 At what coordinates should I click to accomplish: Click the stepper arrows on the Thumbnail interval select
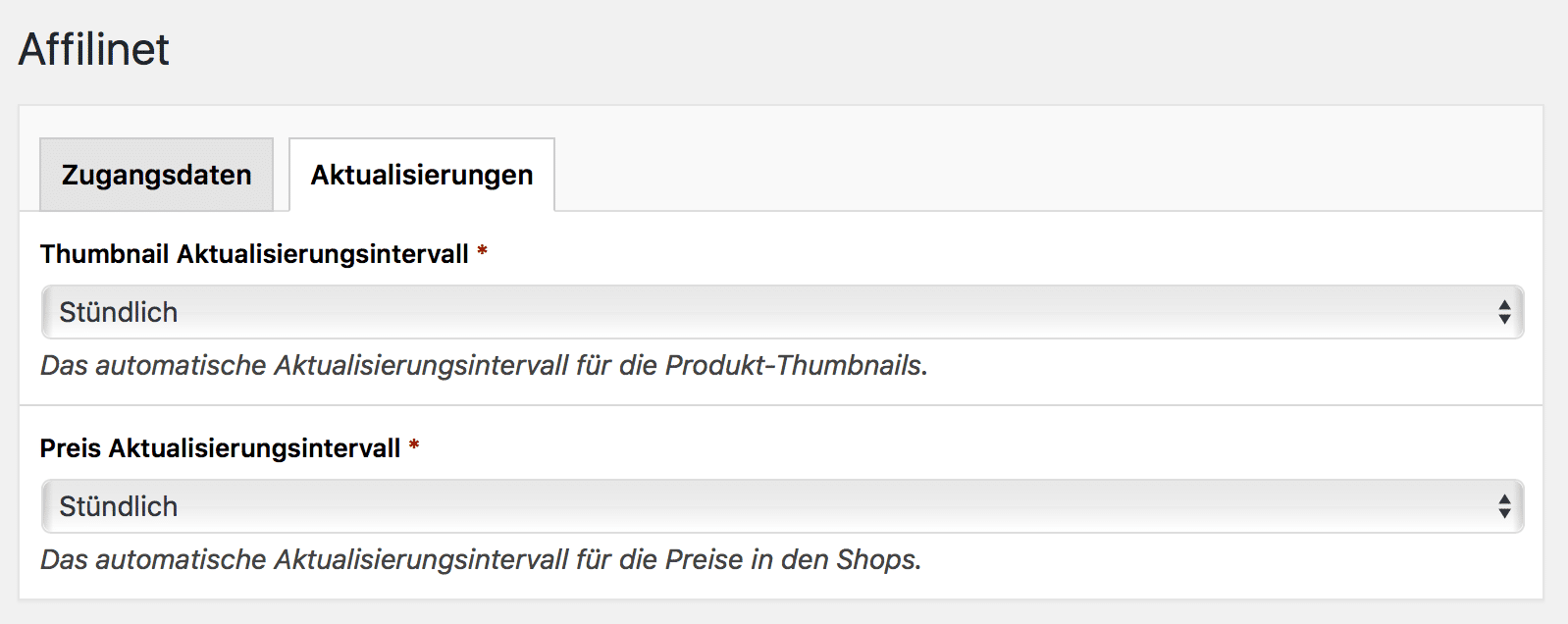pyautogui.click(x=1506, y=311)
